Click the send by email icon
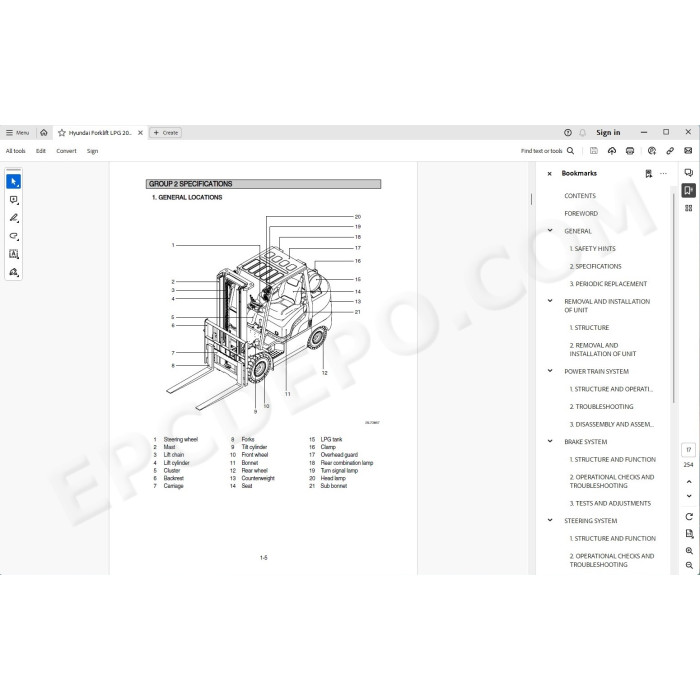This screenshot has width=700, height=700. click(x=688, y=151)
